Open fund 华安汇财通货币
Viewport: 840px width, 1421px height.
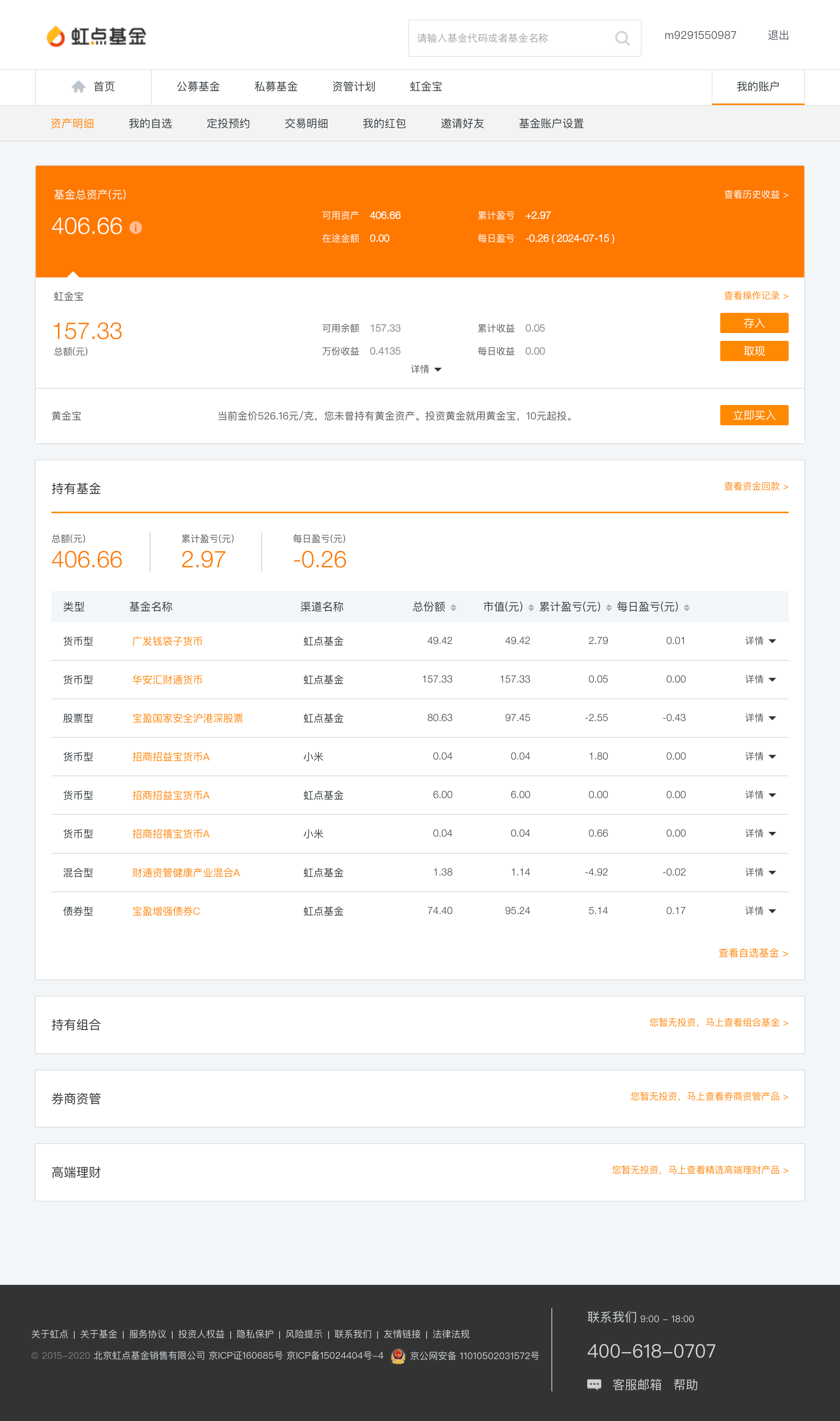(x=167, y=680)
